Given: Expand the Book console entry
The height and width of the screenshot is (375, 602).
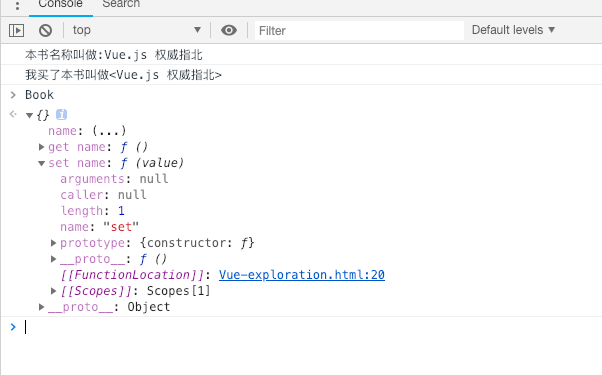Looking at the screenshot, I should pyautogui.click(x=13, y=95).
